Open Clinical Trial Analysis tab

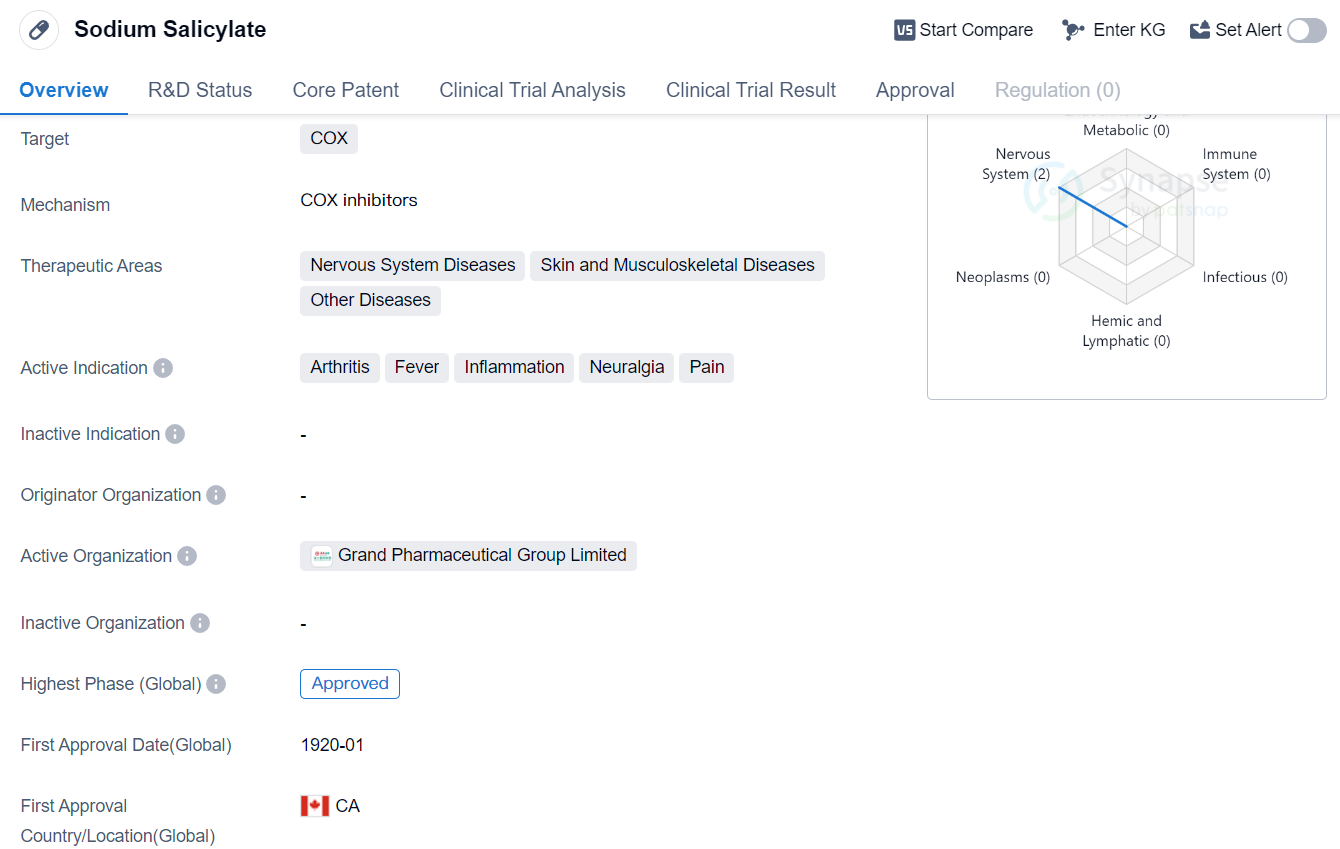(x=532, y=90)
